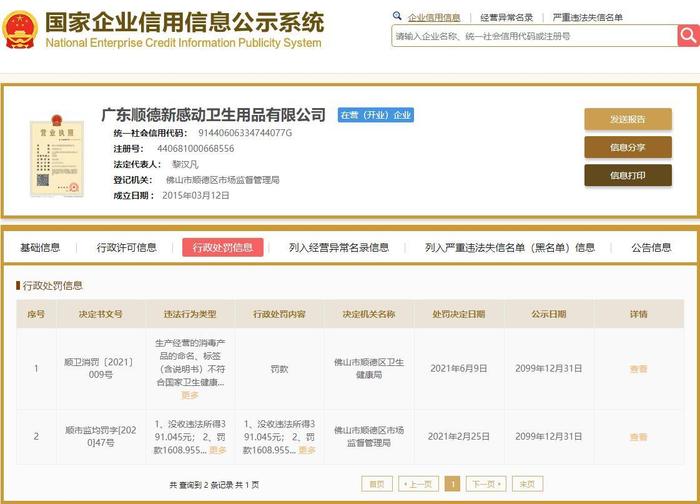Click the 行政处罚内容 column header
700x504 pixels.
coord(279,314)
